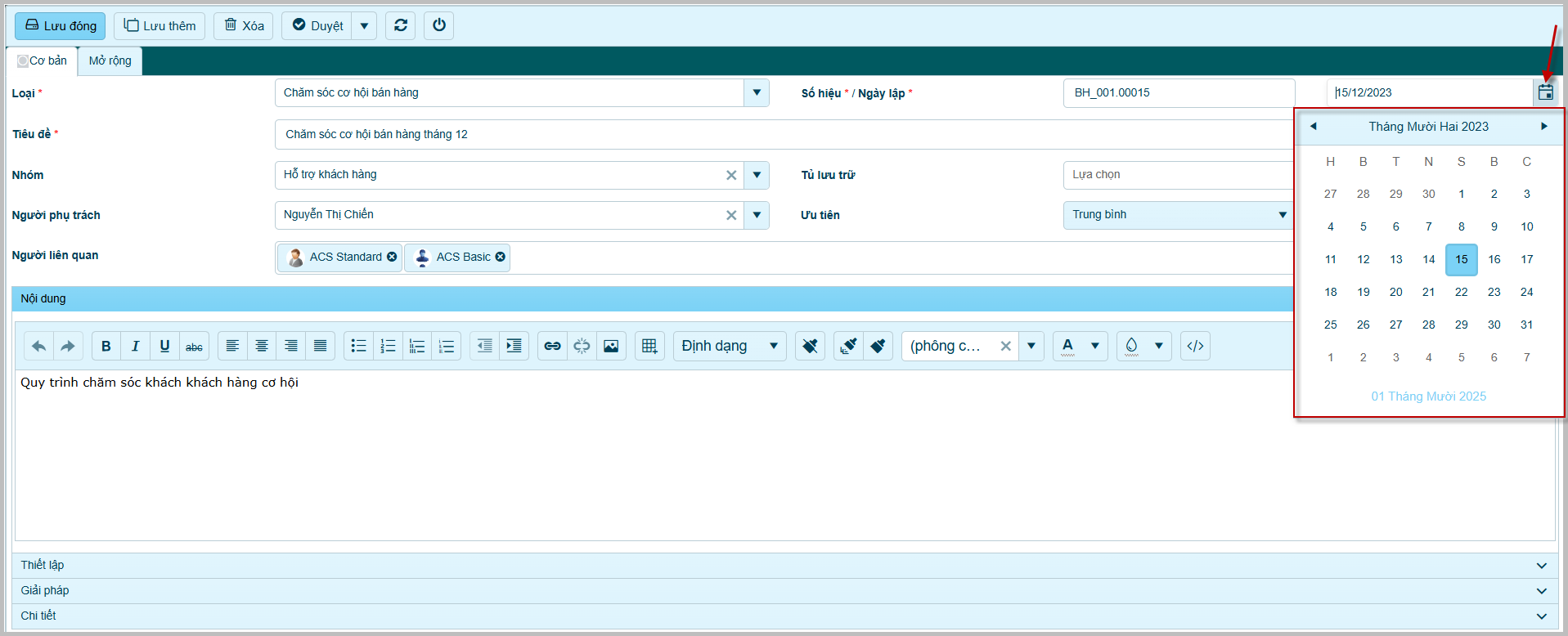The width and height of the screenshot is (1568, 636).
Task: Undo the last editor action
Action: click(x=38, y=346)
